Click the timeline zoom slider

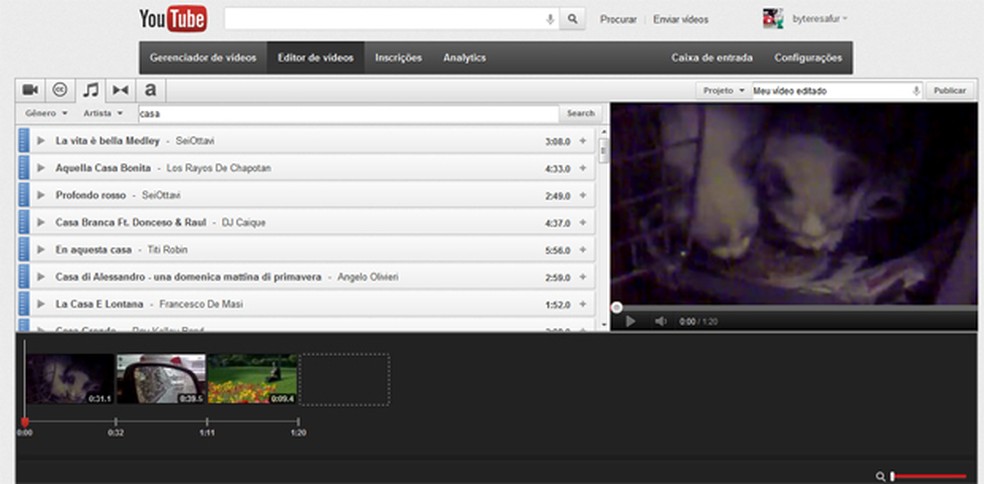point(929,476)
